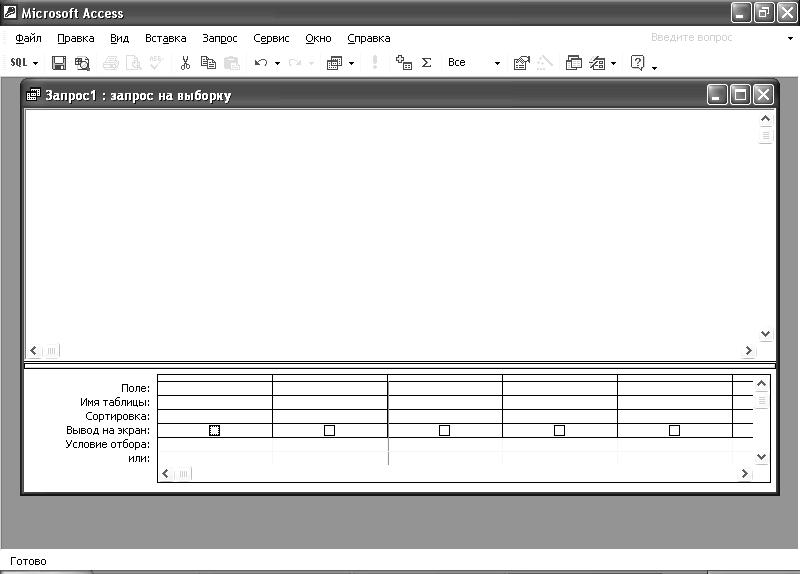Click the Show Table icon
Viewport: 800px width, 574px height.
[404, 62]
